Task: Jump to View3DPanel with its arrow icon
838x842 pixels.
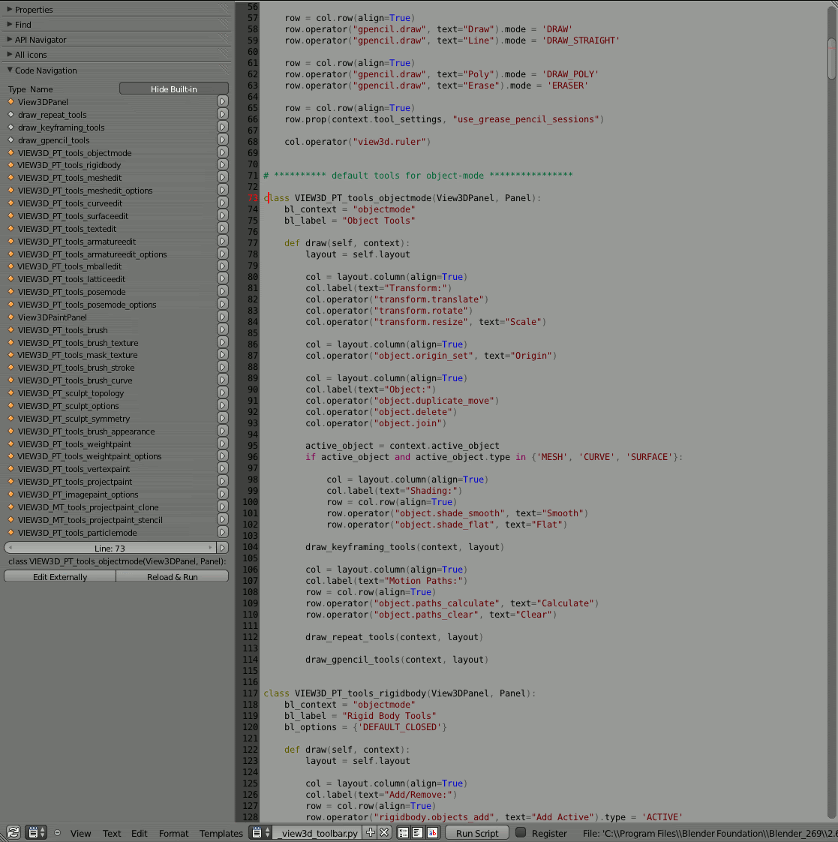Action: [x=223, y=101]
